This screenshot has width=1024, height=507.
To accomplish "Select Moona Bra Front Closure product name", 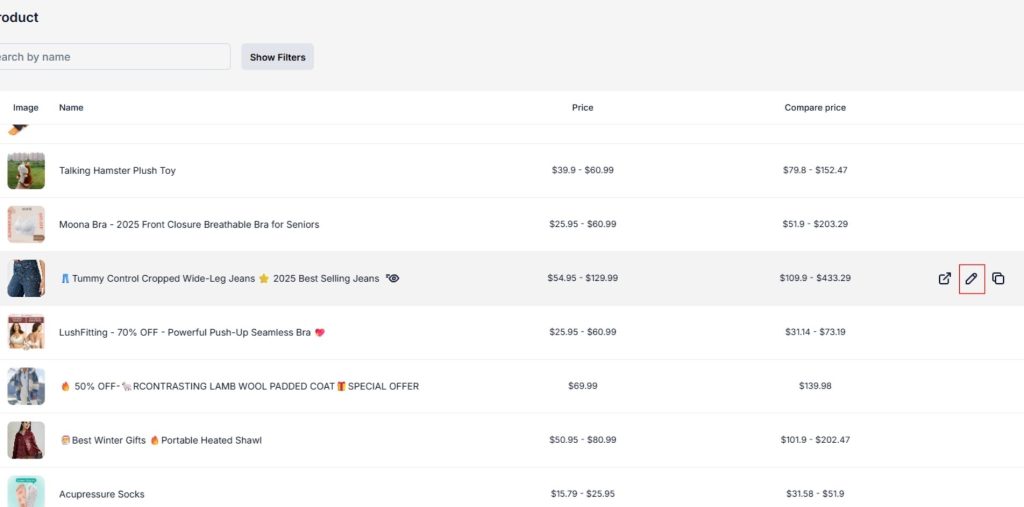I will [x=189, y=225].
